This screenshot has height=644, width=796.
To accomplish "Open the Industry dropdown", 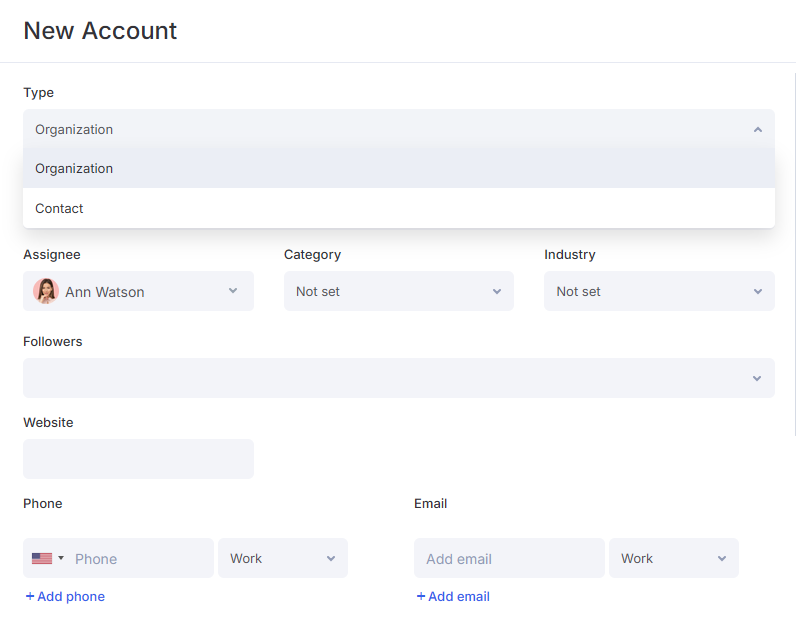I will (659, 291).
